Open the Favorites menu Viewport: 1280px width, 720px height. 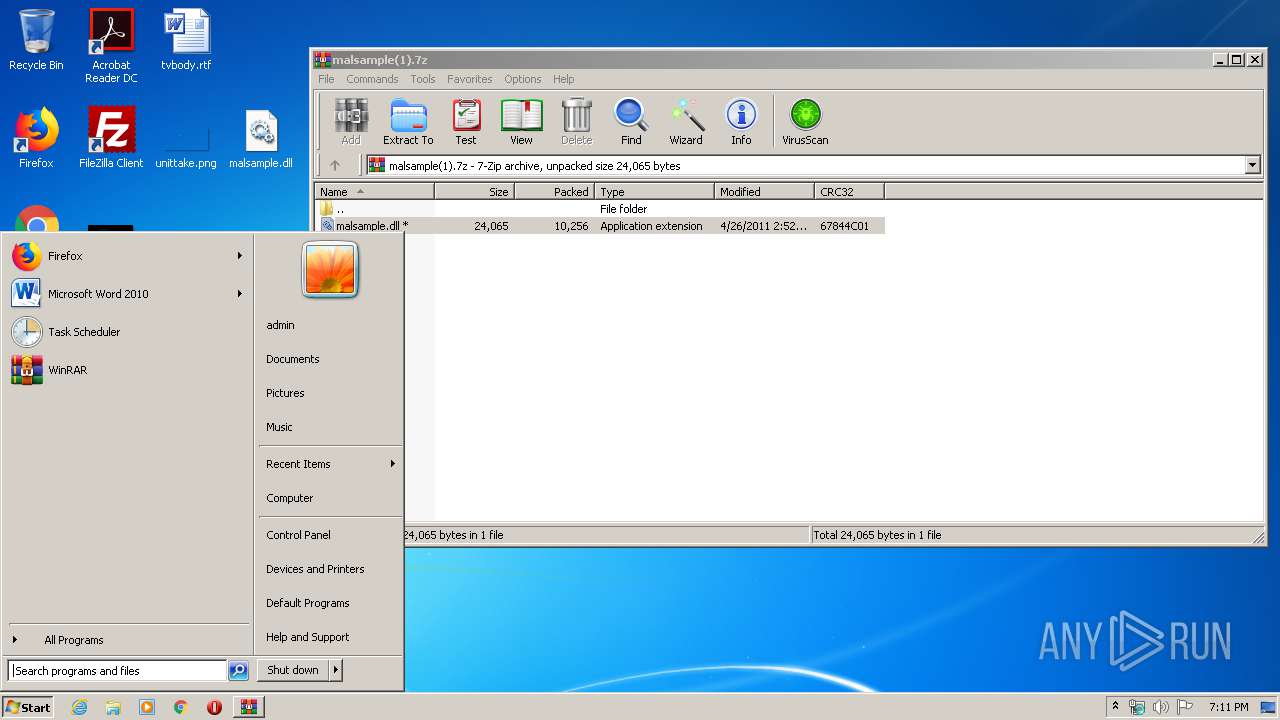(469, 79)
